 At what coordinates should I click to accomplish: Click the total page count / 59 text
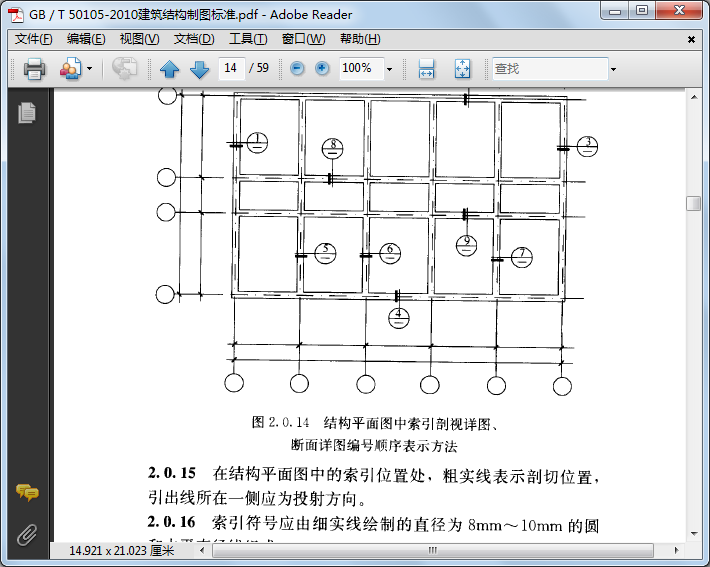259,68
